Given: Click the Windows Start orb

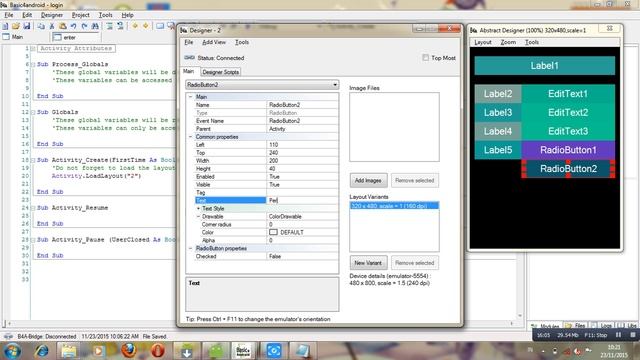Looking at the screenshot, I should coord(12,351).
